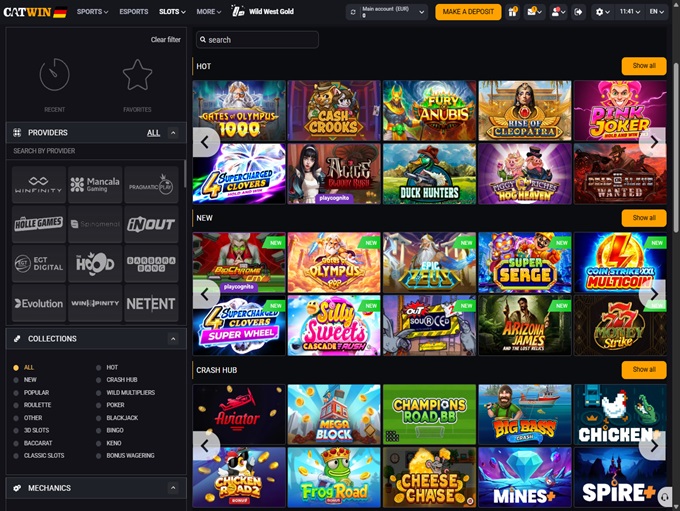Open the gift bonuses icon
Screen dimensions: 680x511
click(513, 12)
